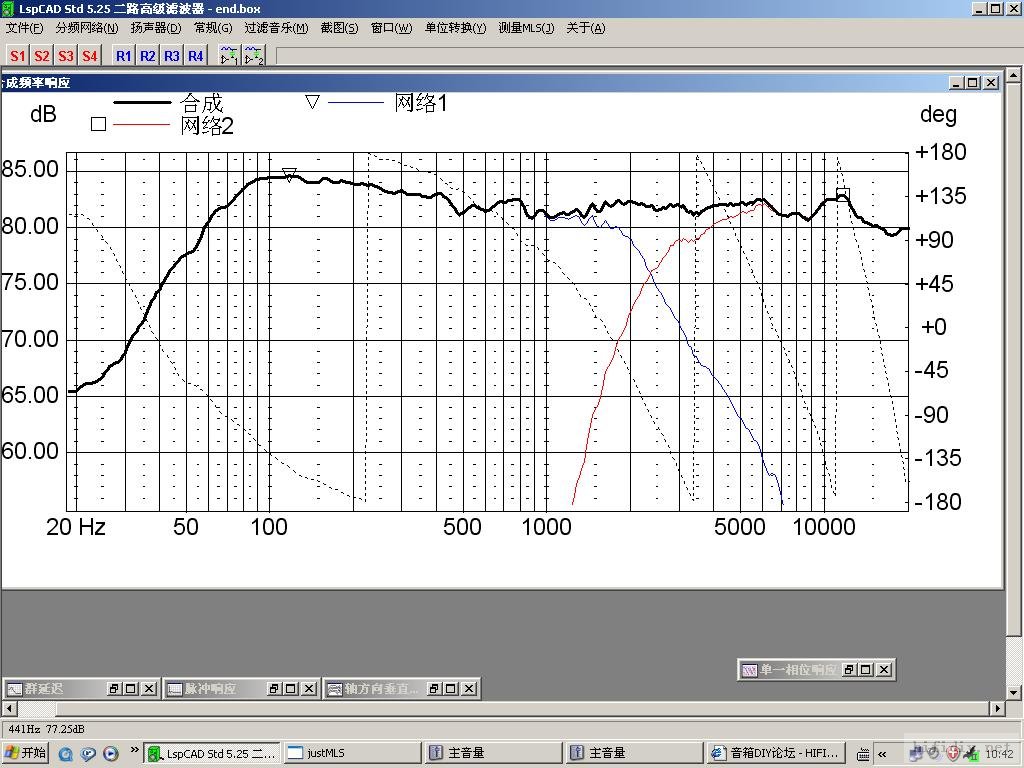
Task: Open the 文件(F) menu
Action: tap(24, 28)
